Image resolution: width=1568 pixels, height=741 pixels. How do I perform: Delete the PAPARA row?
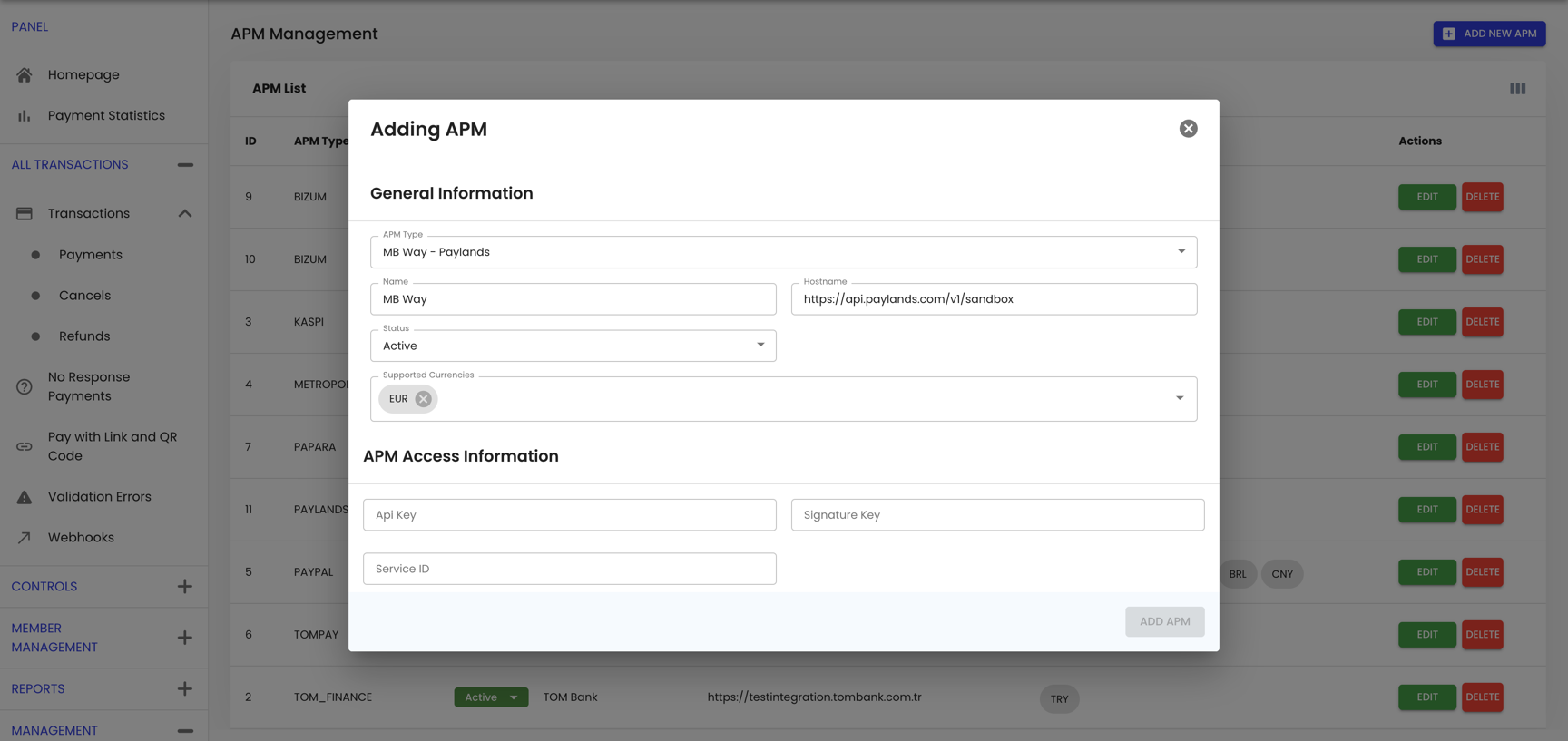[x=1483, y=447]
